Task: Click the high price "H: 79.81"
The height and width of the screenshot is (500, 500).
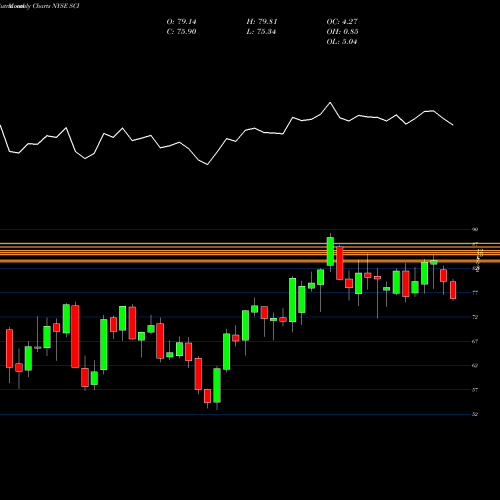Action: pos(262,22)
